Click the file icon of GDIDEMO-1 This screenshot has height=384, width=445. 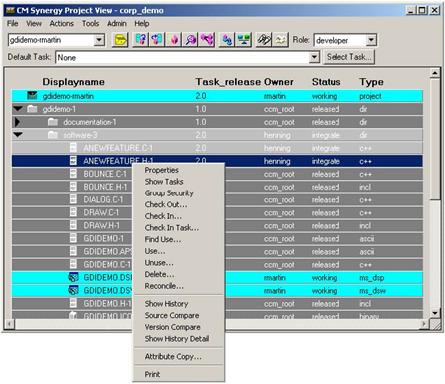point(73,238)
